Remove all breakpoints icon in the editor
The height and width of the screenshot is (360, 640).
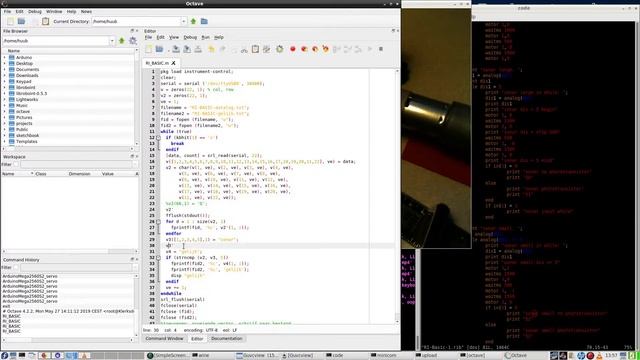(326, 49)
